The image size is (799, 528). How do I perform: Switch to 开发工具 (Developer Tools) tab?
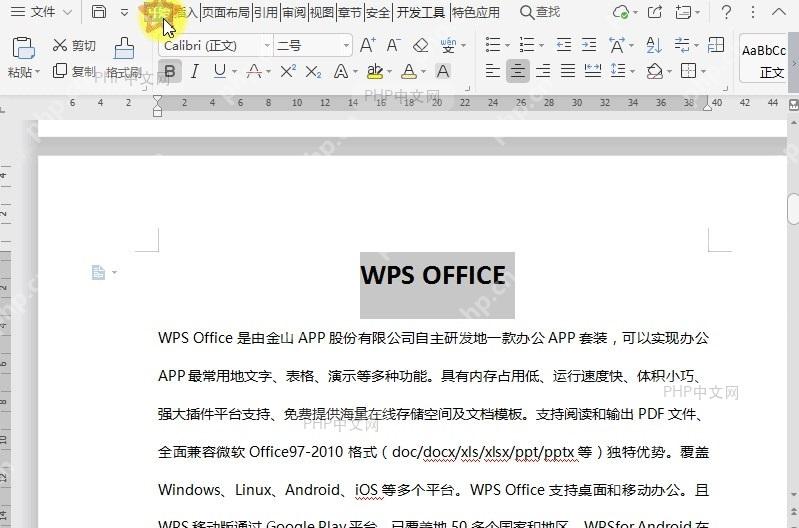421,12
